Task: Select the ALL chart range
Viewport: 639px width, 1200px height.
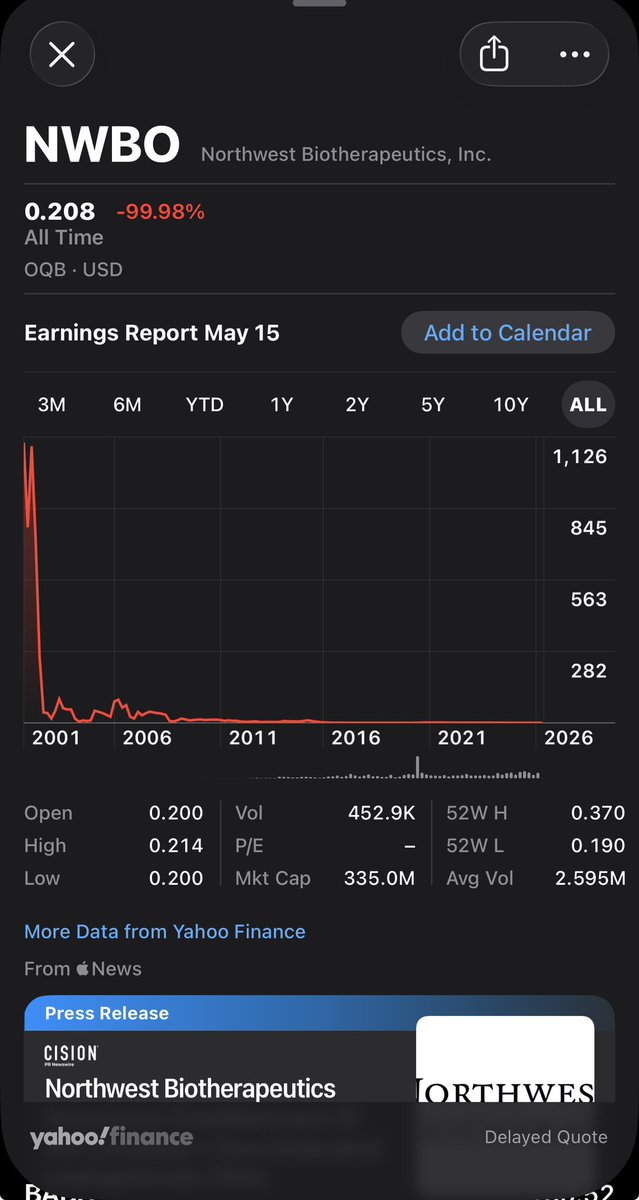Action: click(588, 404)
